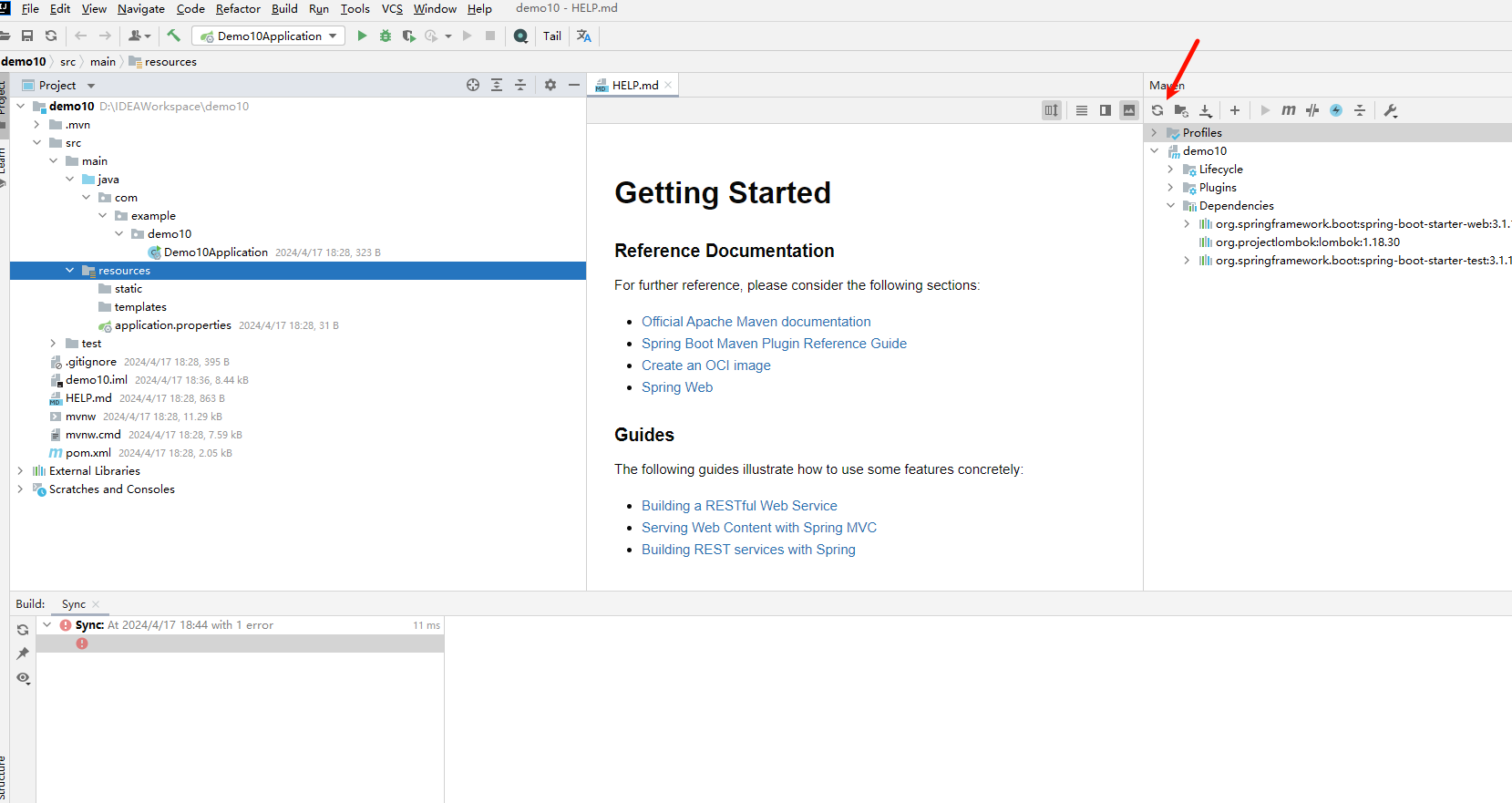The width and height of the screenshot is (1512, 803).
Task: Open the Navigate menu
Action: coord(141,9)
